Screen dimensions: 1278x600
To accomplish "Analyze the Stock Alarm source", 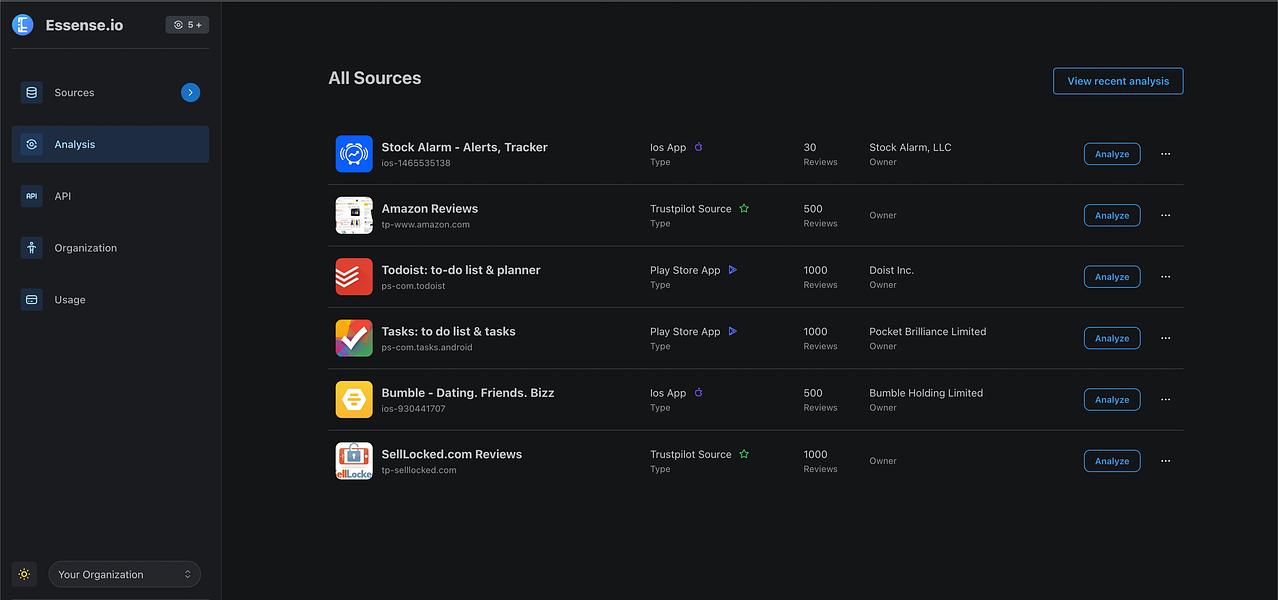I will click(1112, 154).
